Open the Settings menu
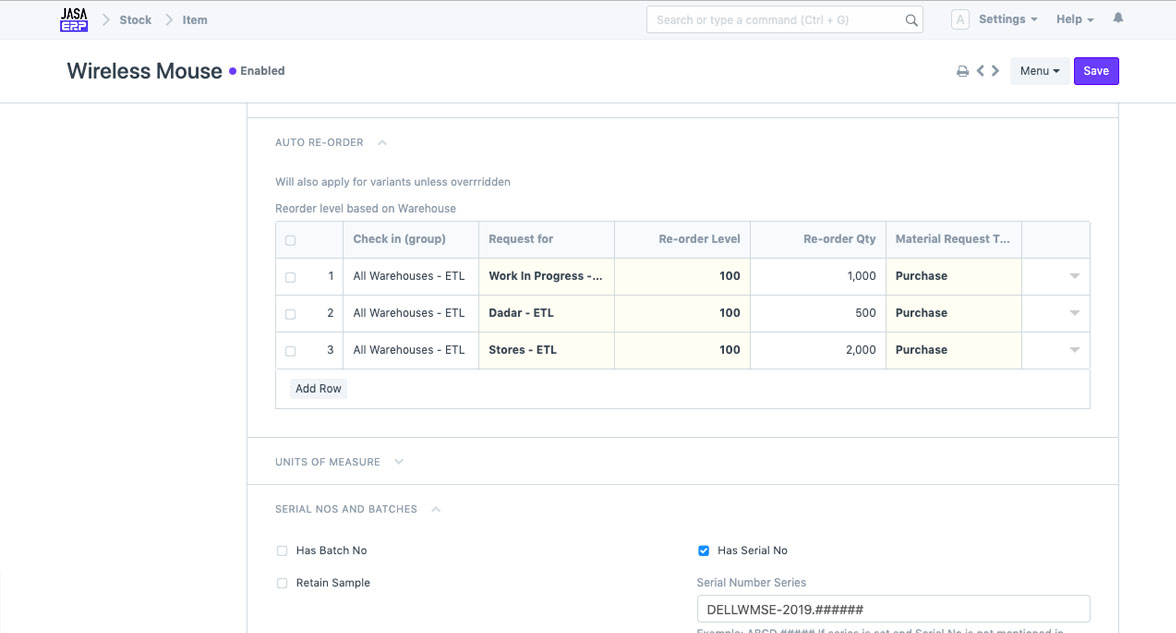 pyautogui.click(x=1007, y=20)
